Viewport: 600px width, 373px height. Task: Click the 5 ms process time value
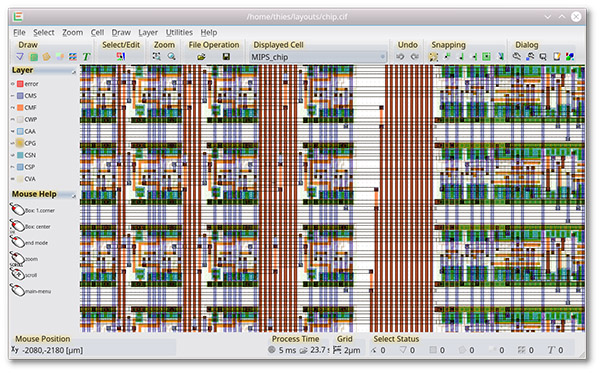pos(287,350)
